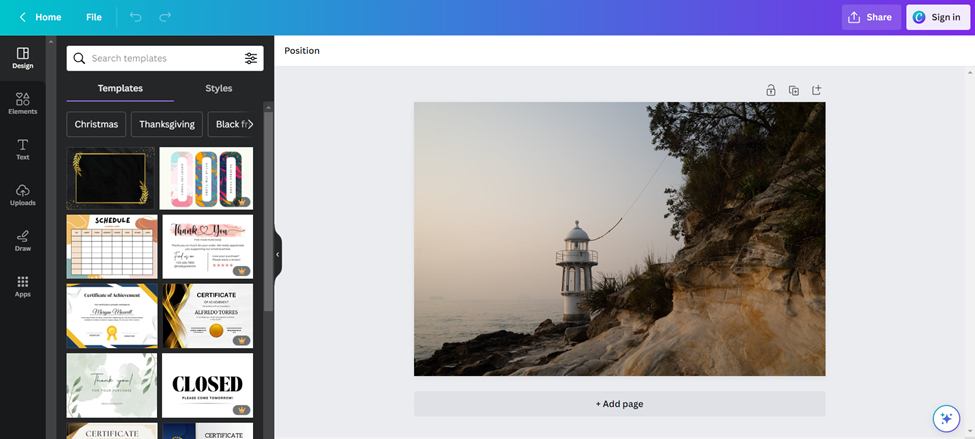Open the Text panel
This screenshot has height=439, width=975.
pyautogui.click(x=22, y=150)
